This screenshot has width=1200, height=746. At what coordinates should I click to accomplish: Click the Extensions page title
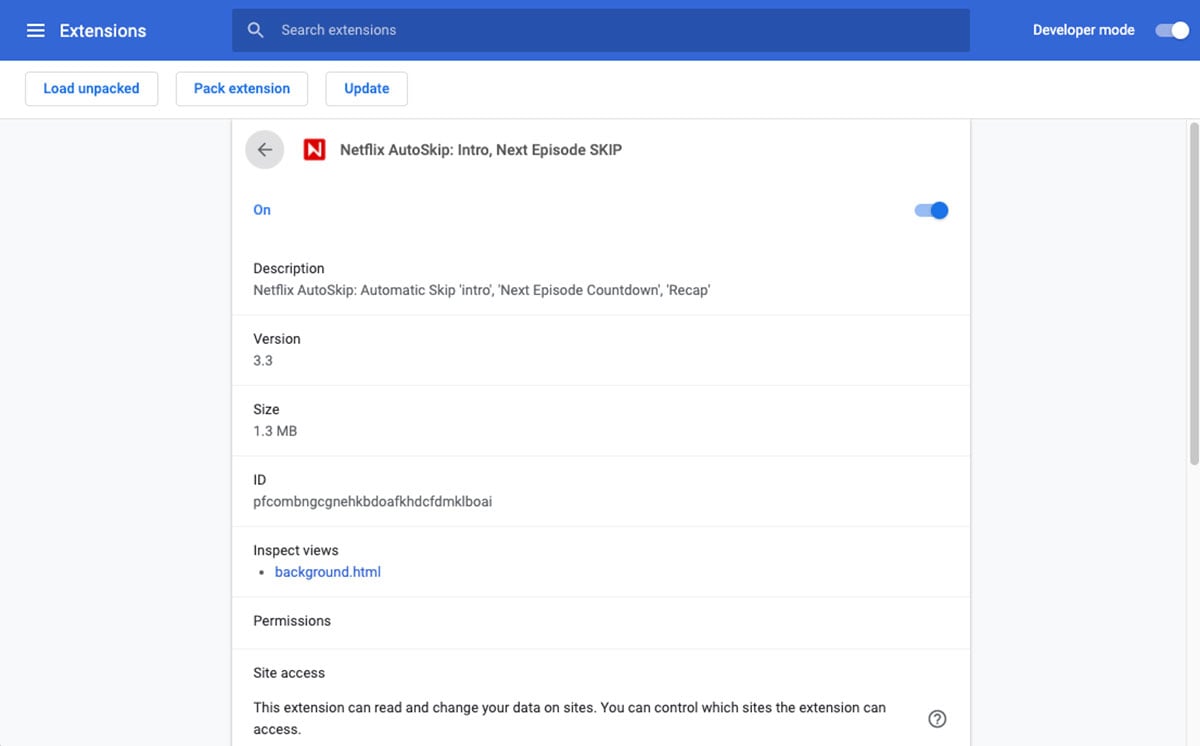[x=103, y=30]
